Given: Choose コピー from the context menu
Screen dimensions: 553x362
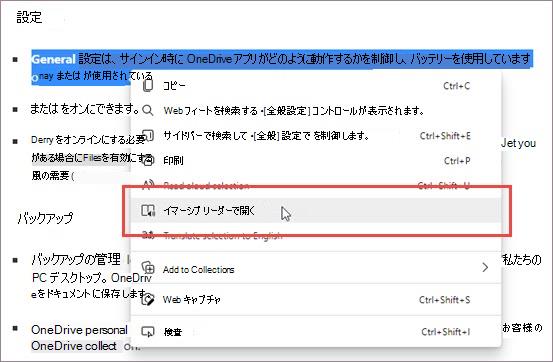Looking at the screenshot, I should [x=316, y=85].
